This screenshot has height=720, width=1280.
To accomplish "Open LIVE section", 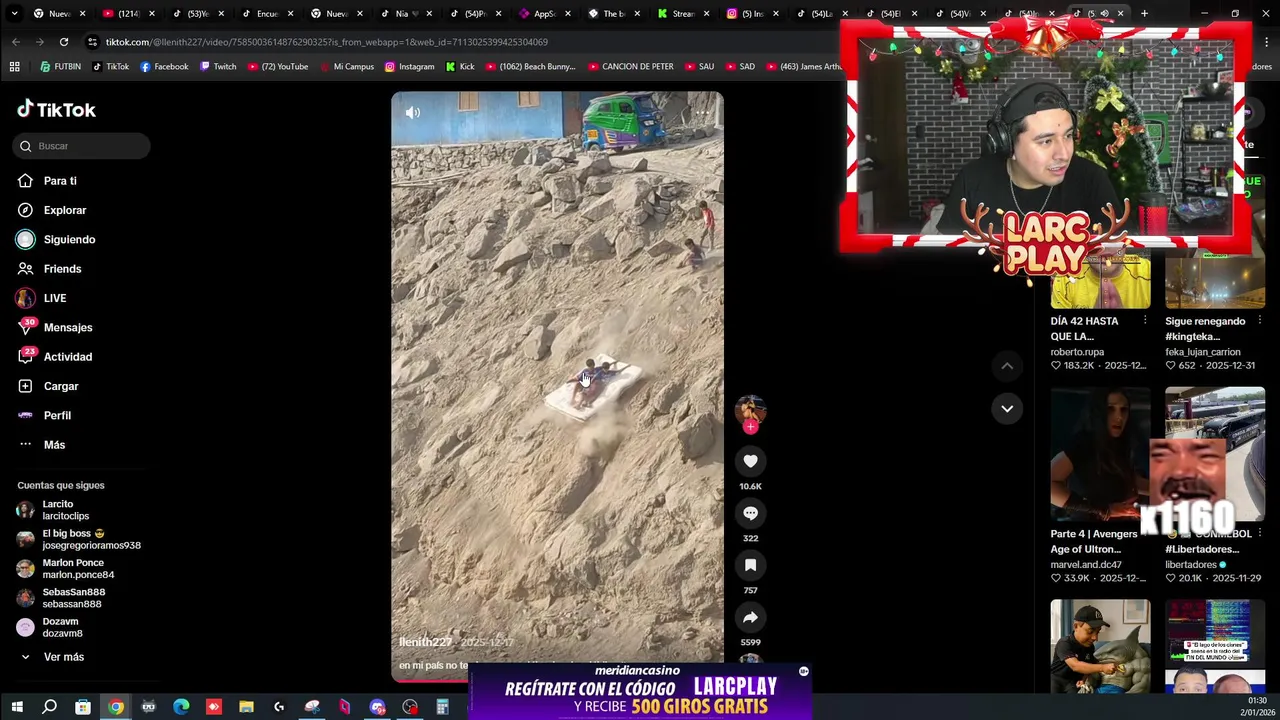I will [x=55, y=298].
